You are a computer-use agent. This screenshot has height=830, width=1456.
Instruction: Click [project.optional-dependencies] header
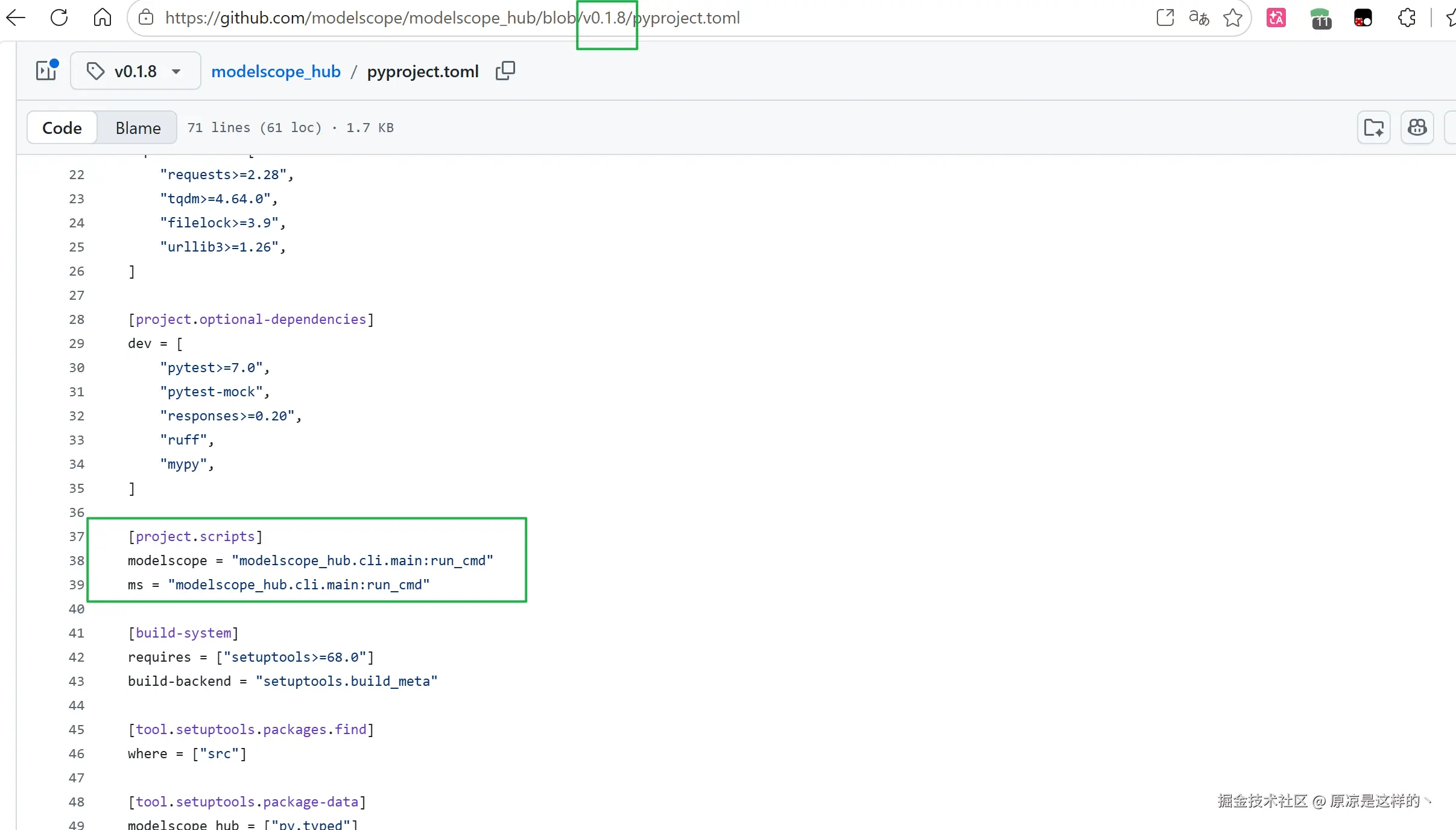tap(251, 319)
